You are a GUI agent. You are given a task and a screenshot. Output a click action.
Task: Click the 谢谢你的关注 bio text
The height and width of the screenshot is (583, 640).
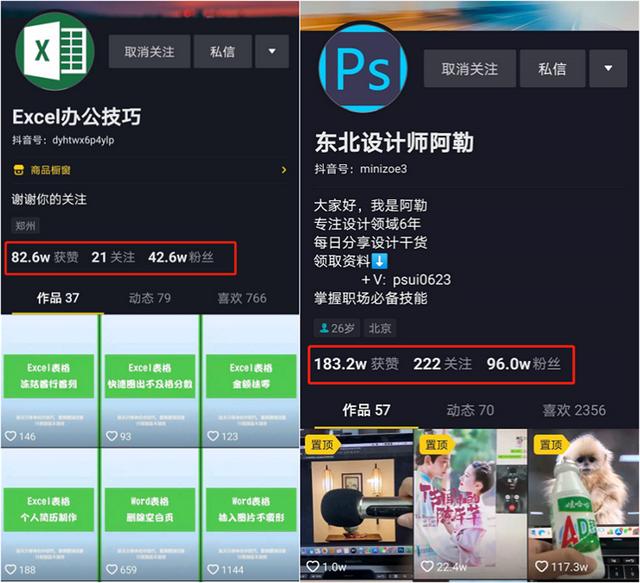pos(49,200)
